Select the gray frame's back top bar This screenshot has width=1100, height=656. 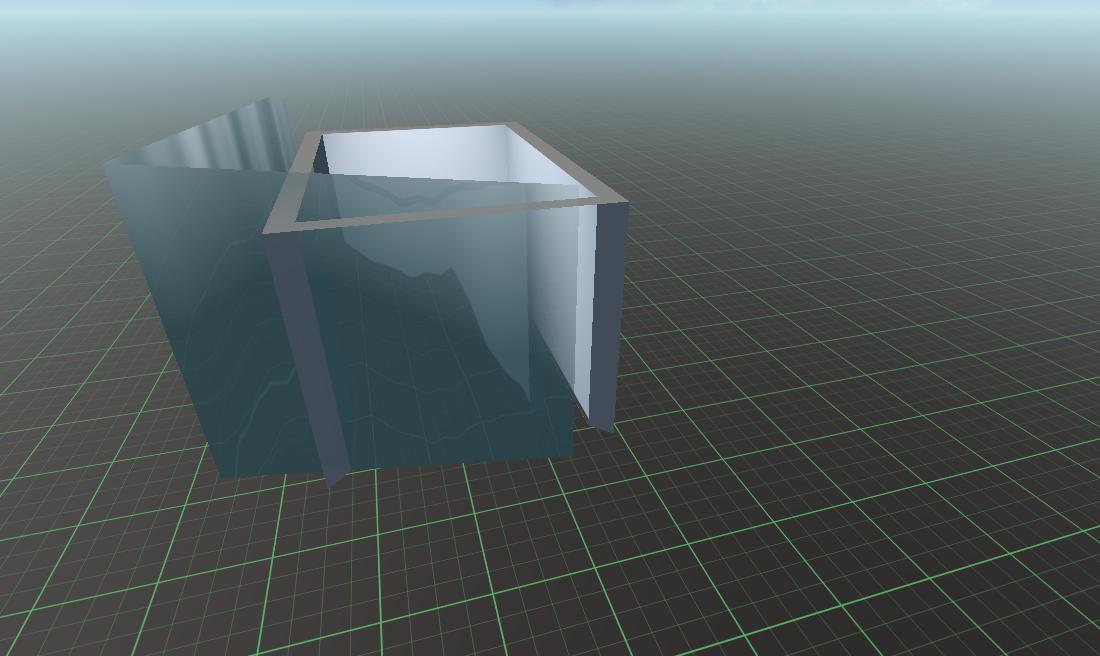coord(410,130)
